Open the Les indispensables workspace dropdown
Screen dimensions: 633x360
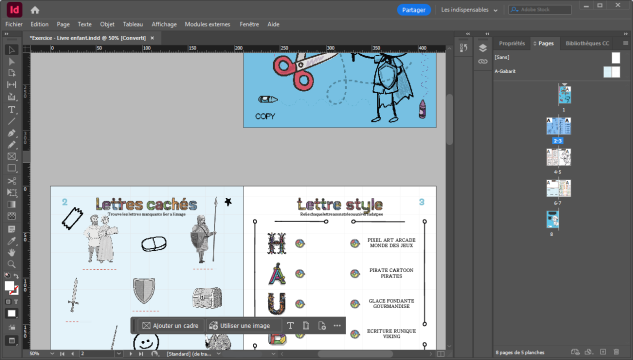click(469, 10)
